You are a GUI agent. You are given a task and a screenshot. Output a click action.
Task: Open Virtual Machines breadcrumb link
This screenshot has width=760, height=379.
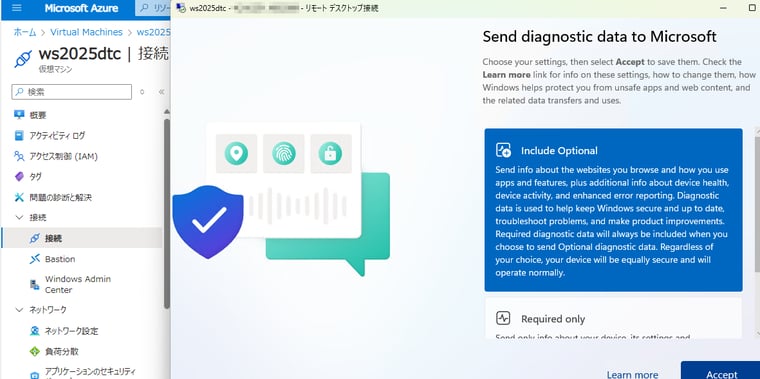86,32
